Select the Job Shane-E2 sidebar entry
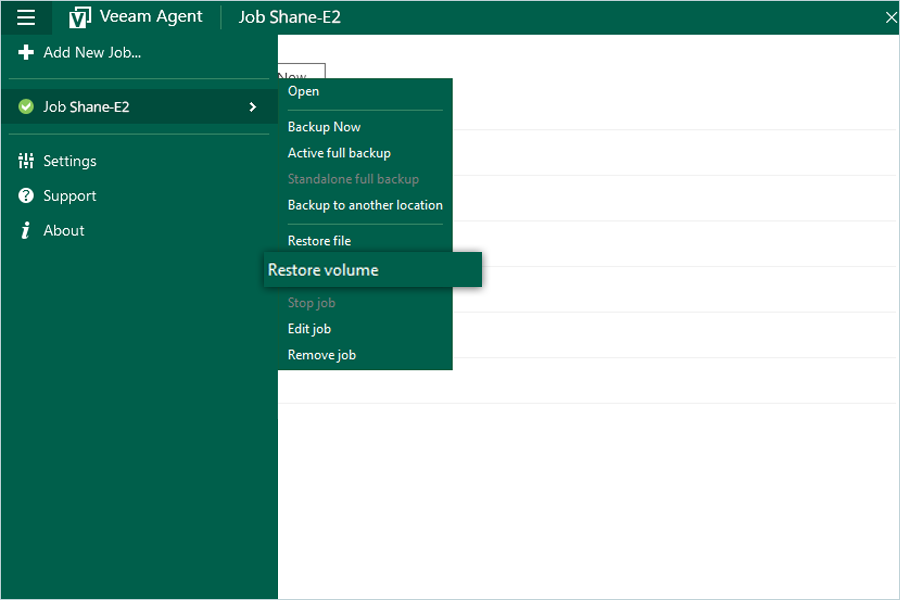This screenshot has height=600, width=900. tap(139, 107)
